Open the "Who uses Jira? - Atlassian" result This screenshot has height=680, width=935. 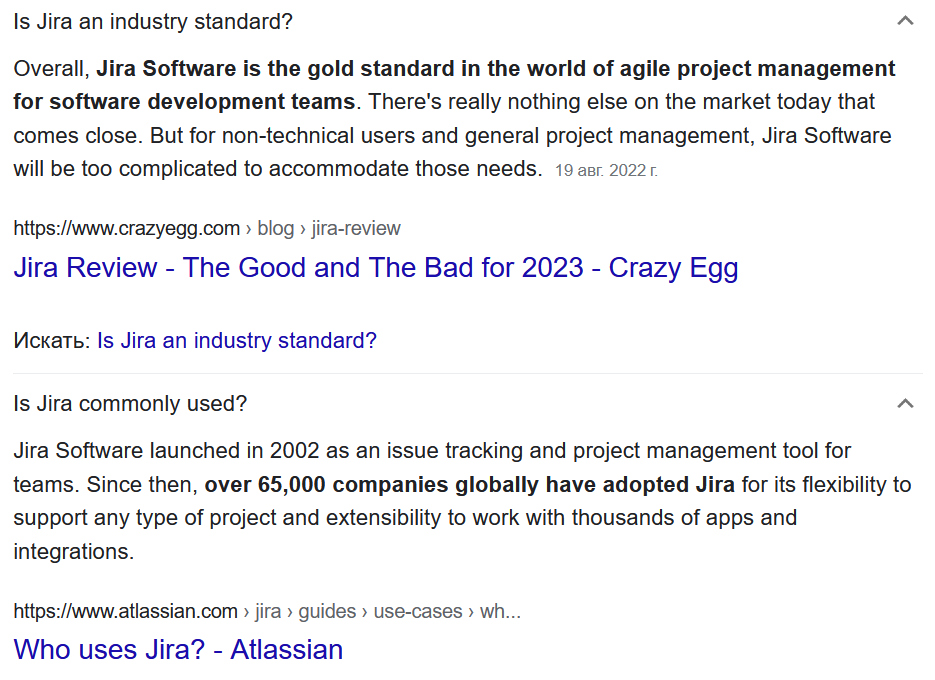pos(178,650)
